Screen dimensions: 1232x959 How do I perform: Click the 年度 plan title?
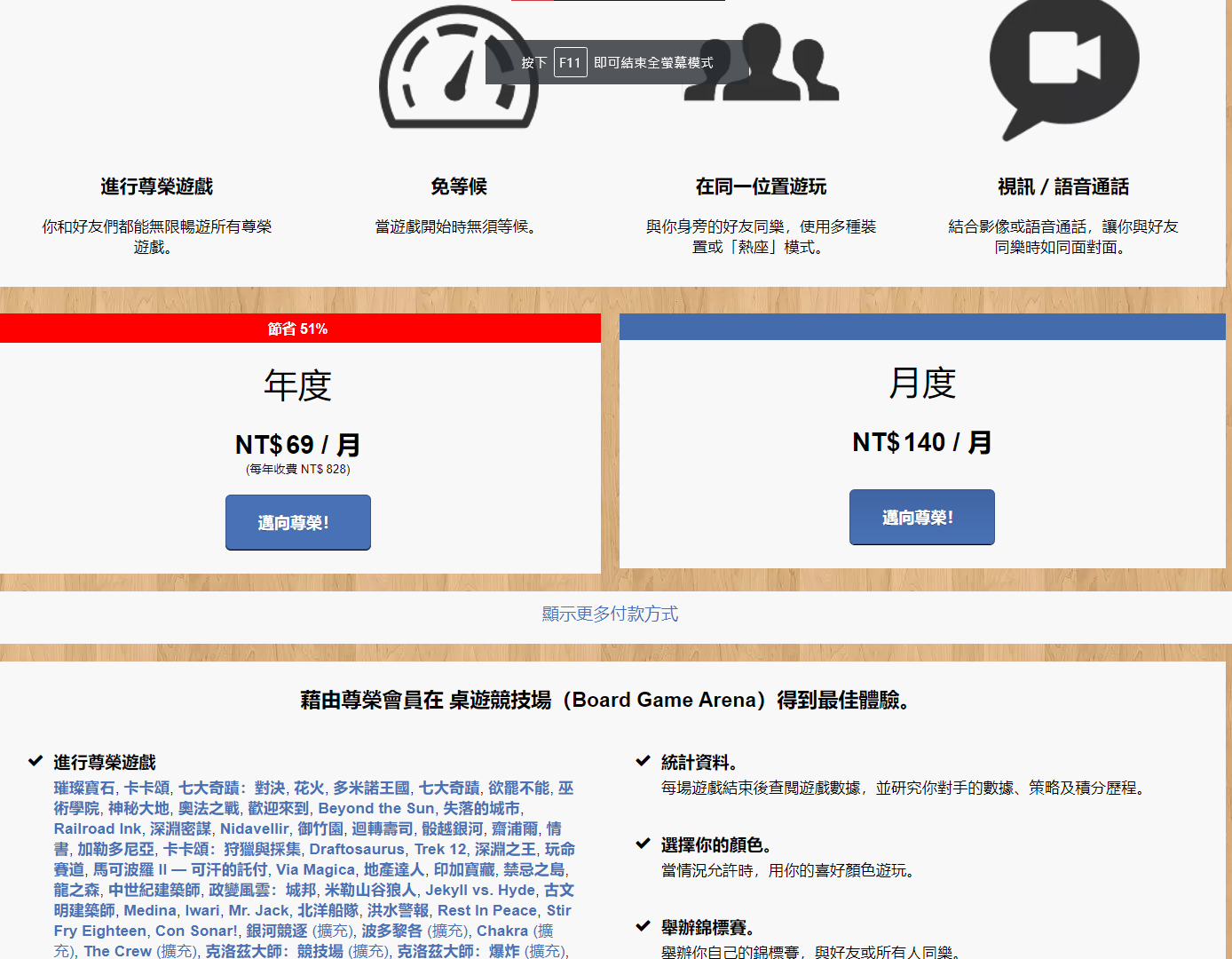(x=298, y=385)
